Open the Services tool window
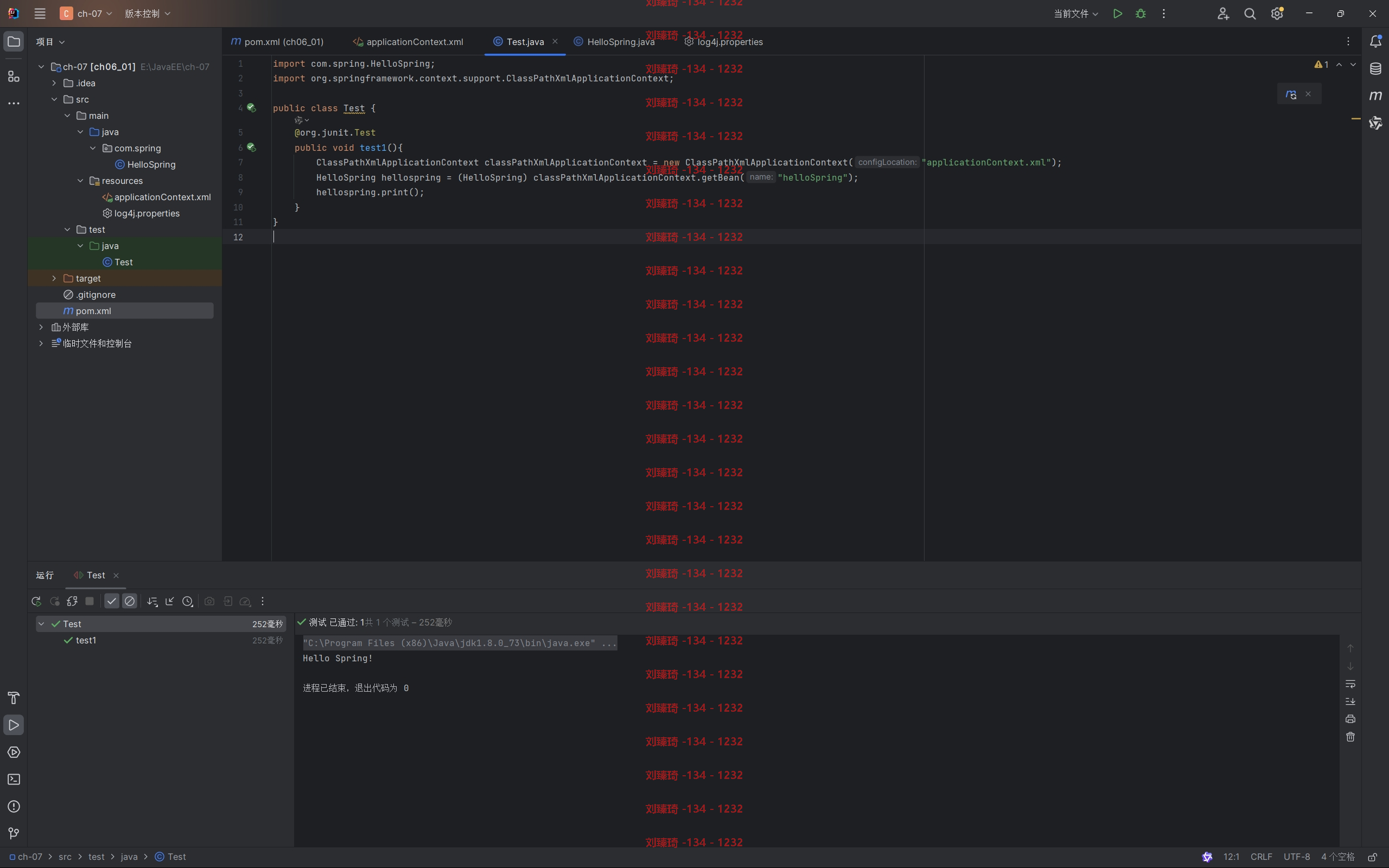 click(14, 752)
